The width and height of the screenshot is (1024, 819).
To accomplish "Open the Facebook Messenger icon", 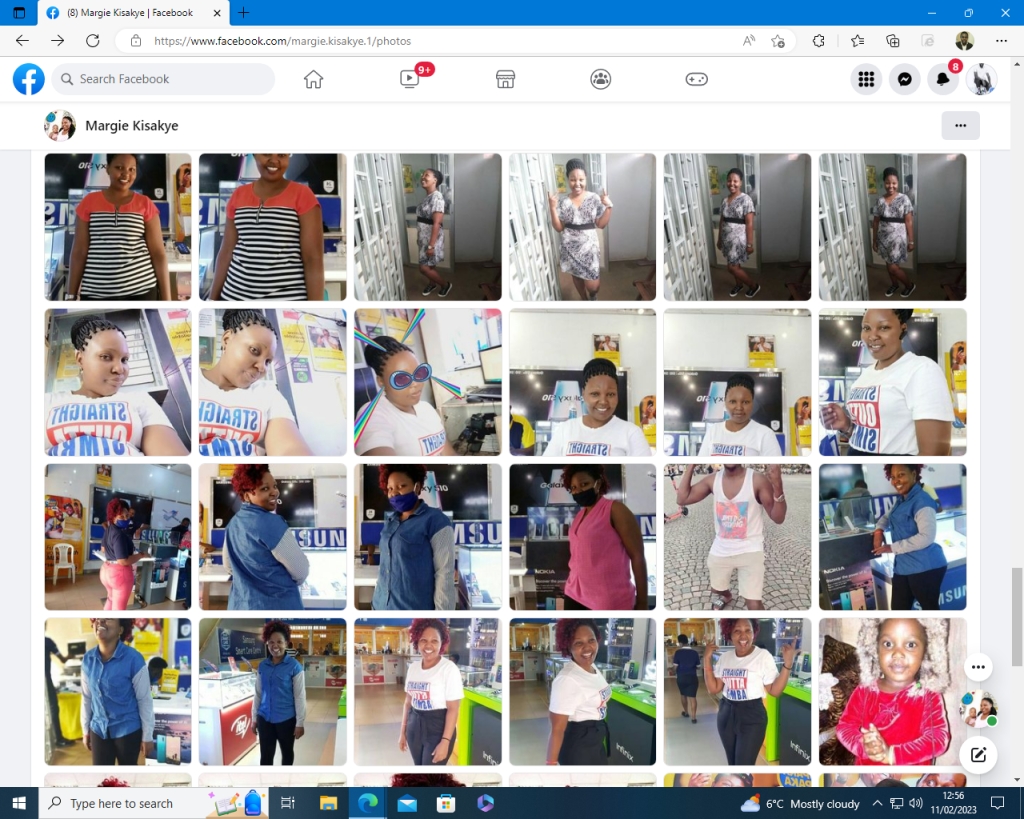I will tap(904, 79).
